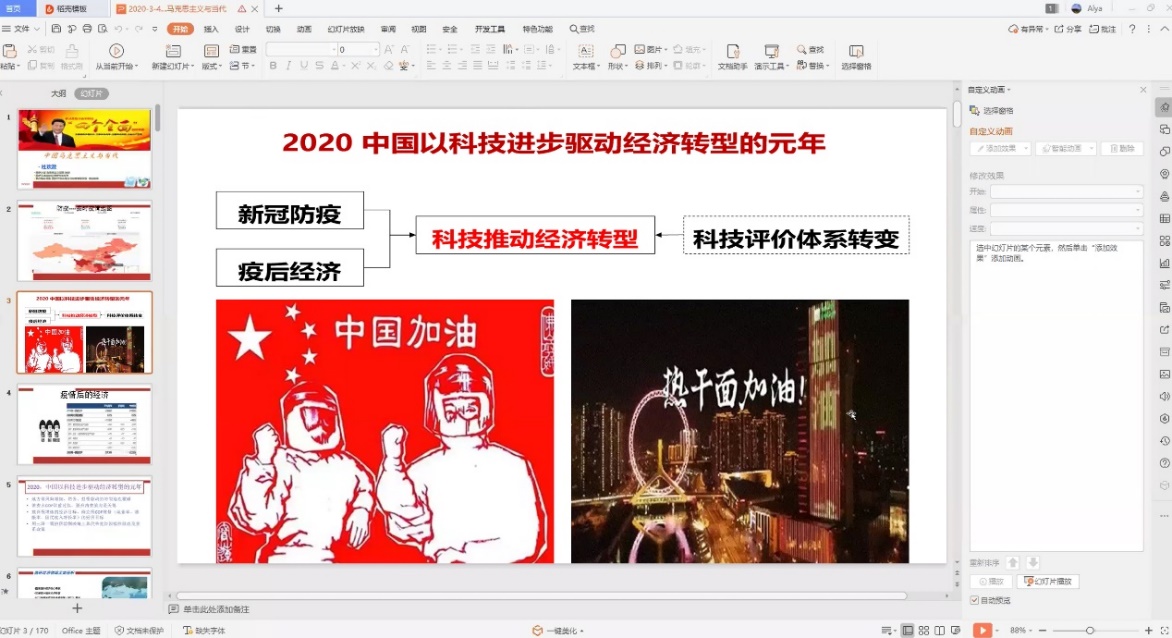The width and height of the screenshot is (1172, 638).
Task: Start slideshow with 从当前开始 play icon
Action: tap(116, 51)
